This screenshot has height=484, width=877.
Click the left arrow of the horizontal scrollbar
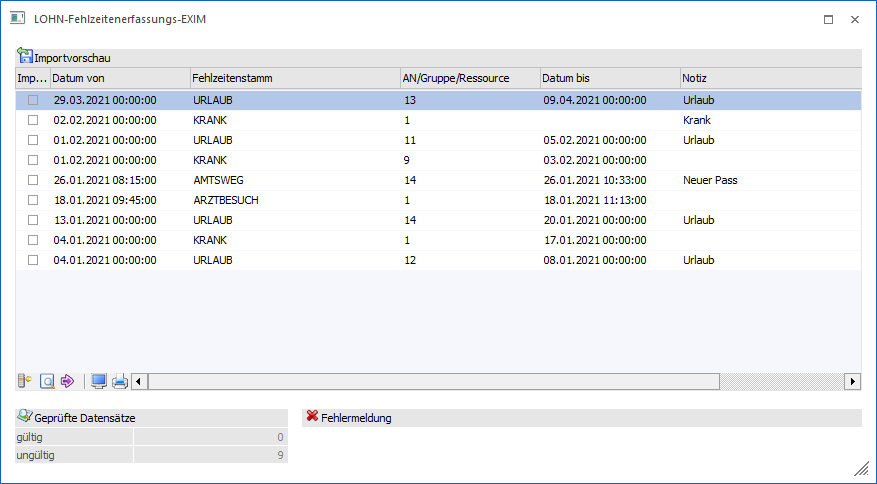139,382
